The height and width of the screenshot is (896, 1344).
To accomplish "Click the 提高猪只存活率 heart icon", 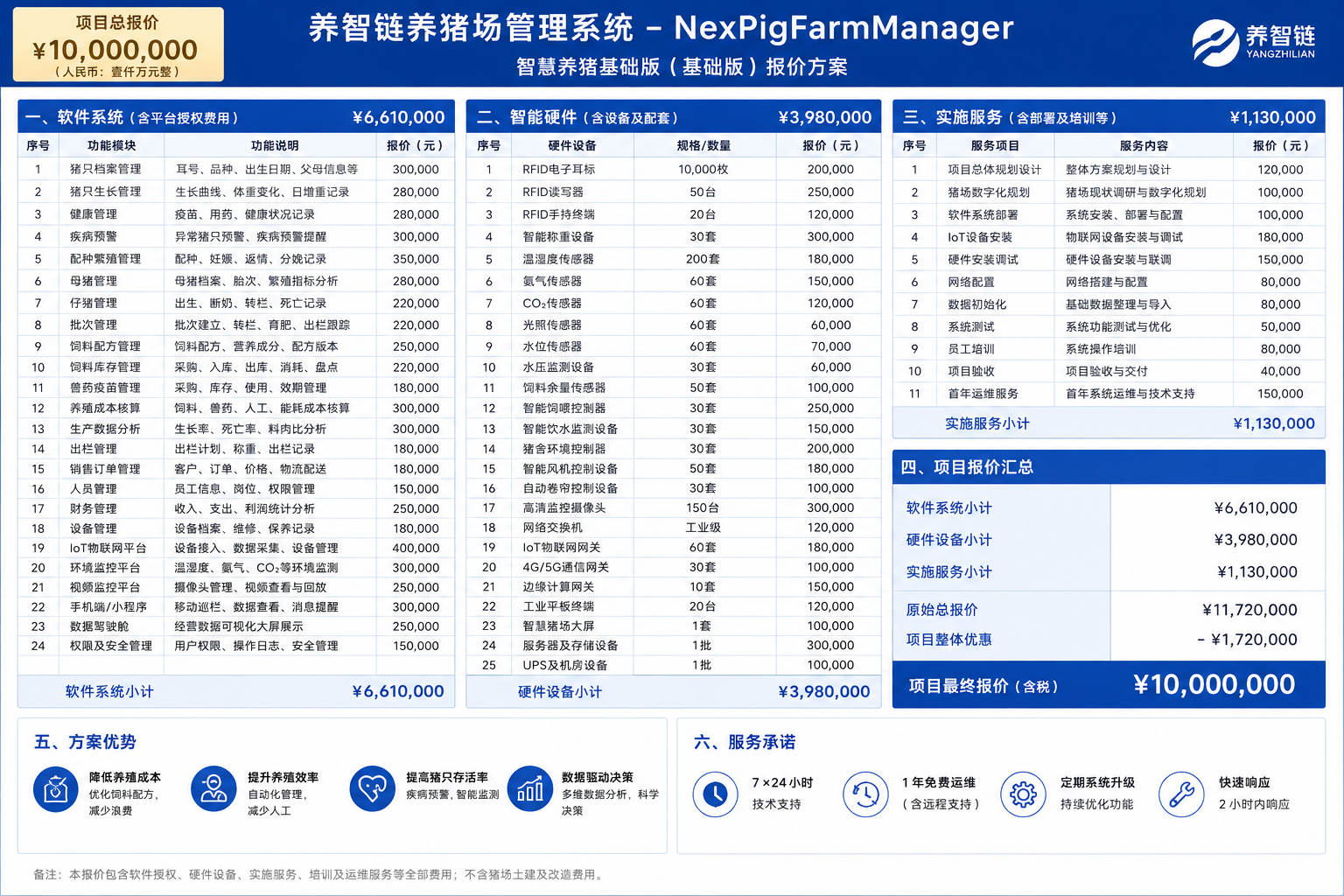I will pyautogui.click(x=372, y=788).
